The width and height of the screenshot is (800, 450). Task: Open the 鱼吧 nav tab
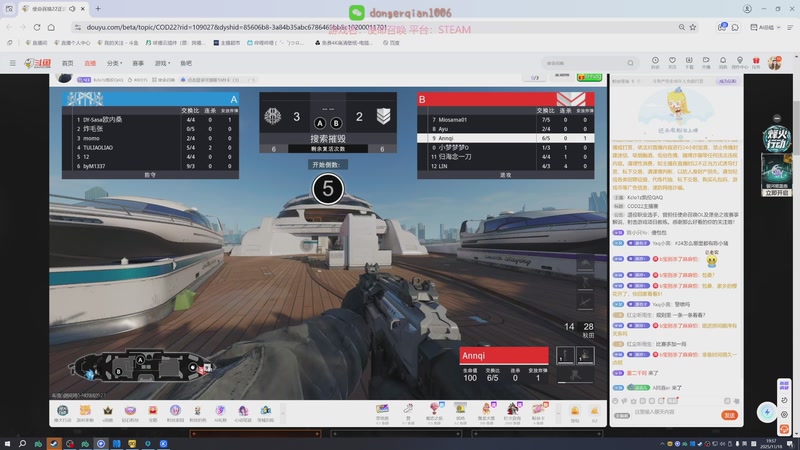(186, 63)
